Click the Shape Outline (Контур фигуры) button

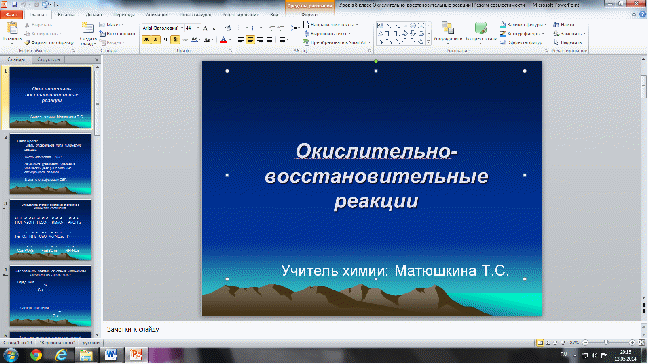tap(522, 33)
